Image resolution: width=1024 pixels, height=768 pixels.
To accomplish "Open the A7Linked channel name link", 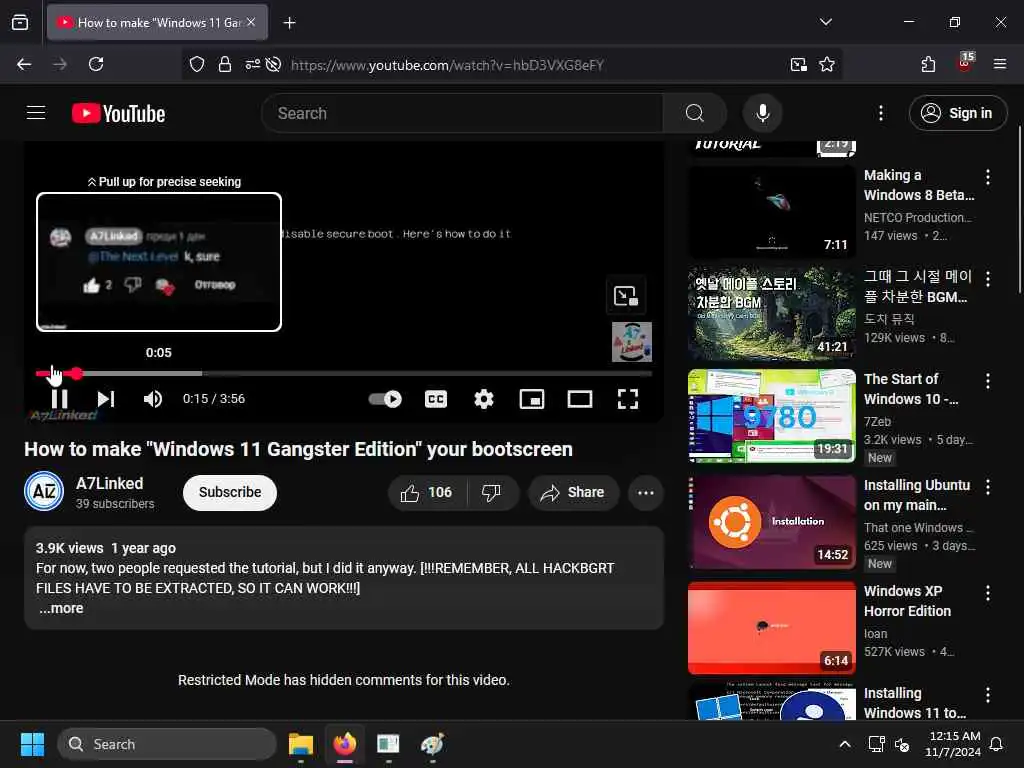I will click(109, 483).
